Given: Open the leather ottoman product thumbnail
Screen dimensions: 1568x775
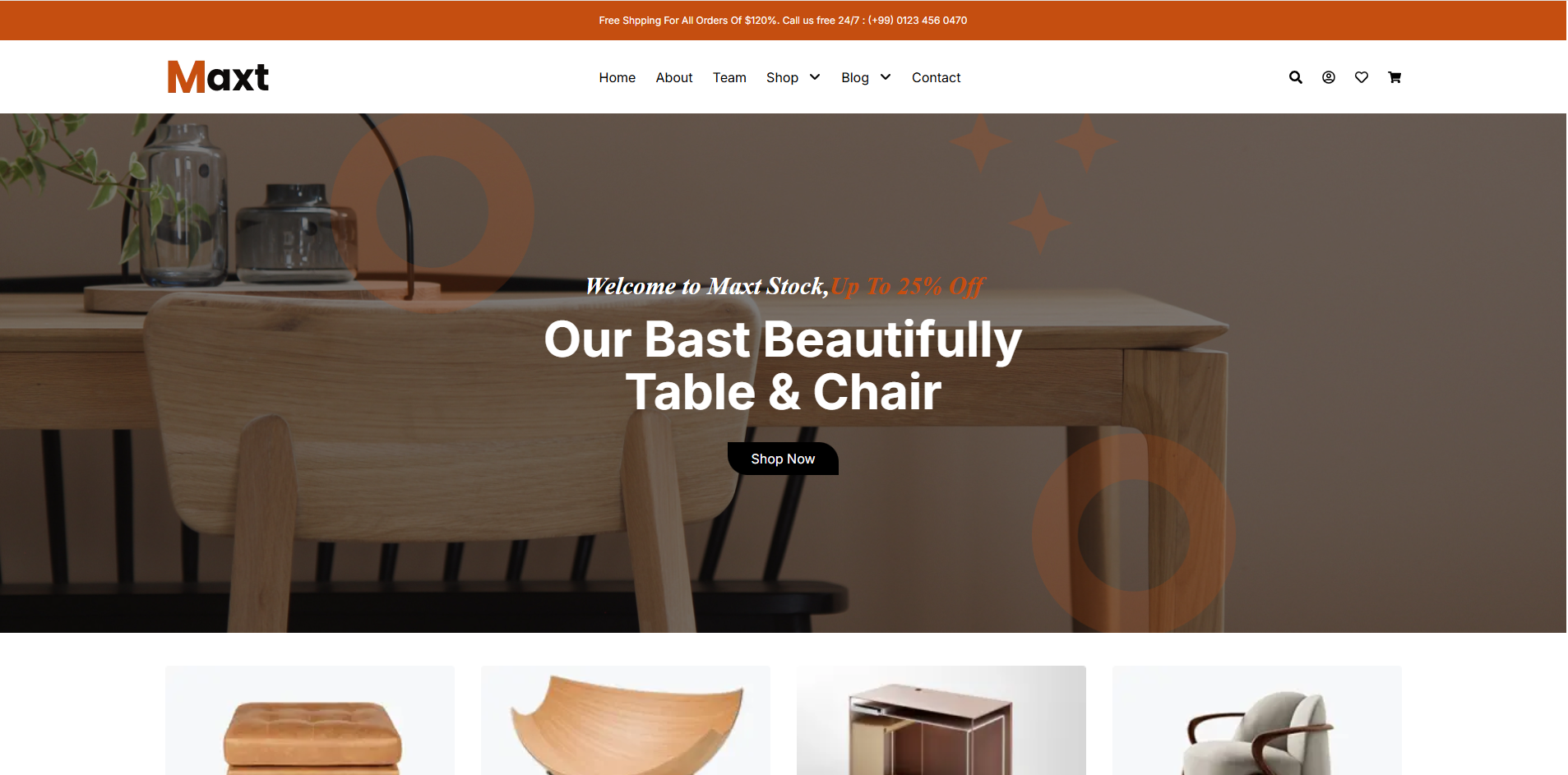Looking at the screenshot, I should 310,721.
